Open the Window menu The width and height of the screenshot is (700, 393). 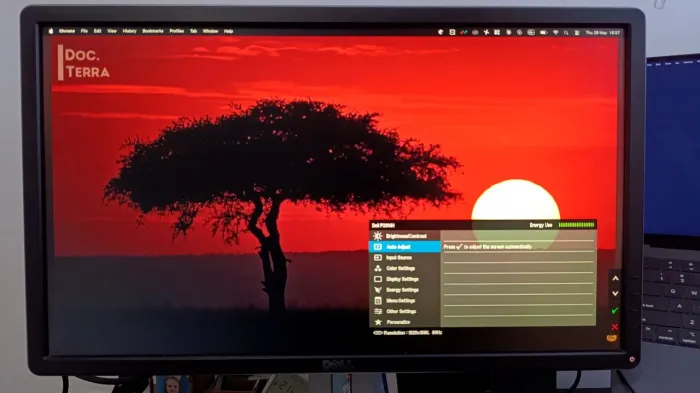click(x=210, y=31)
